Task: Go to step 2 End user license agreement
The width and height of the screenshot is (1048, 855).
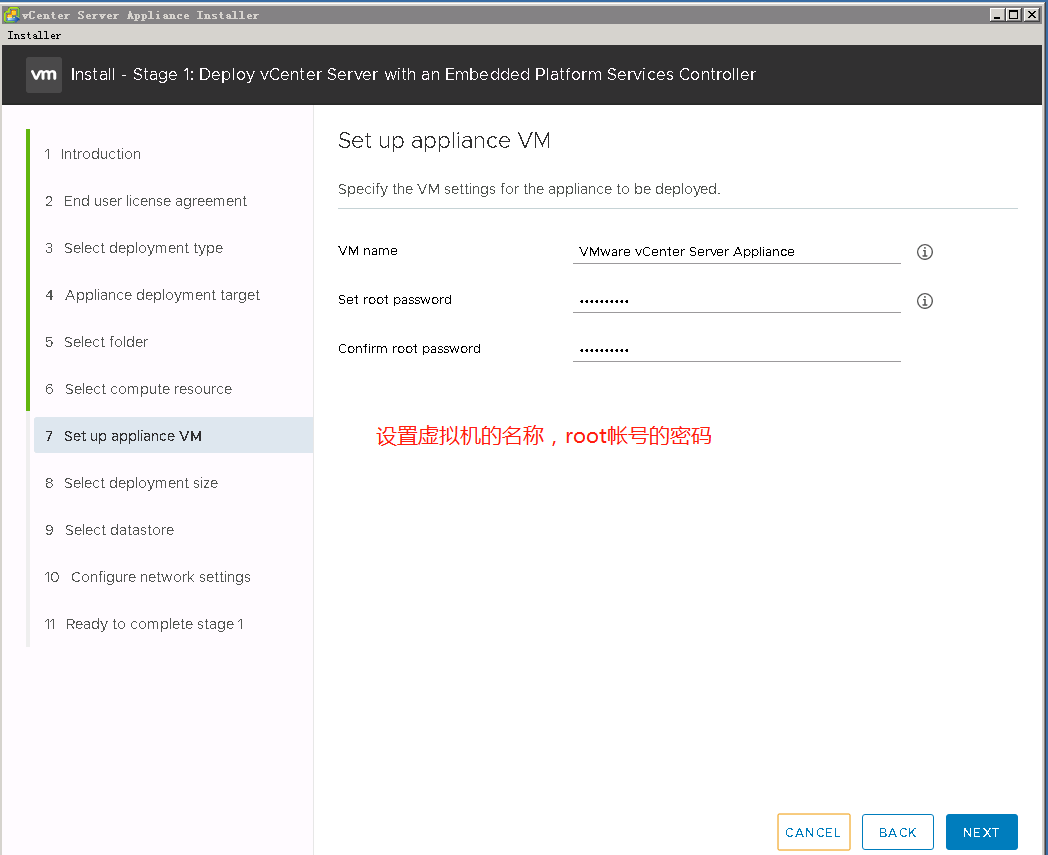Action: [146, 201]
